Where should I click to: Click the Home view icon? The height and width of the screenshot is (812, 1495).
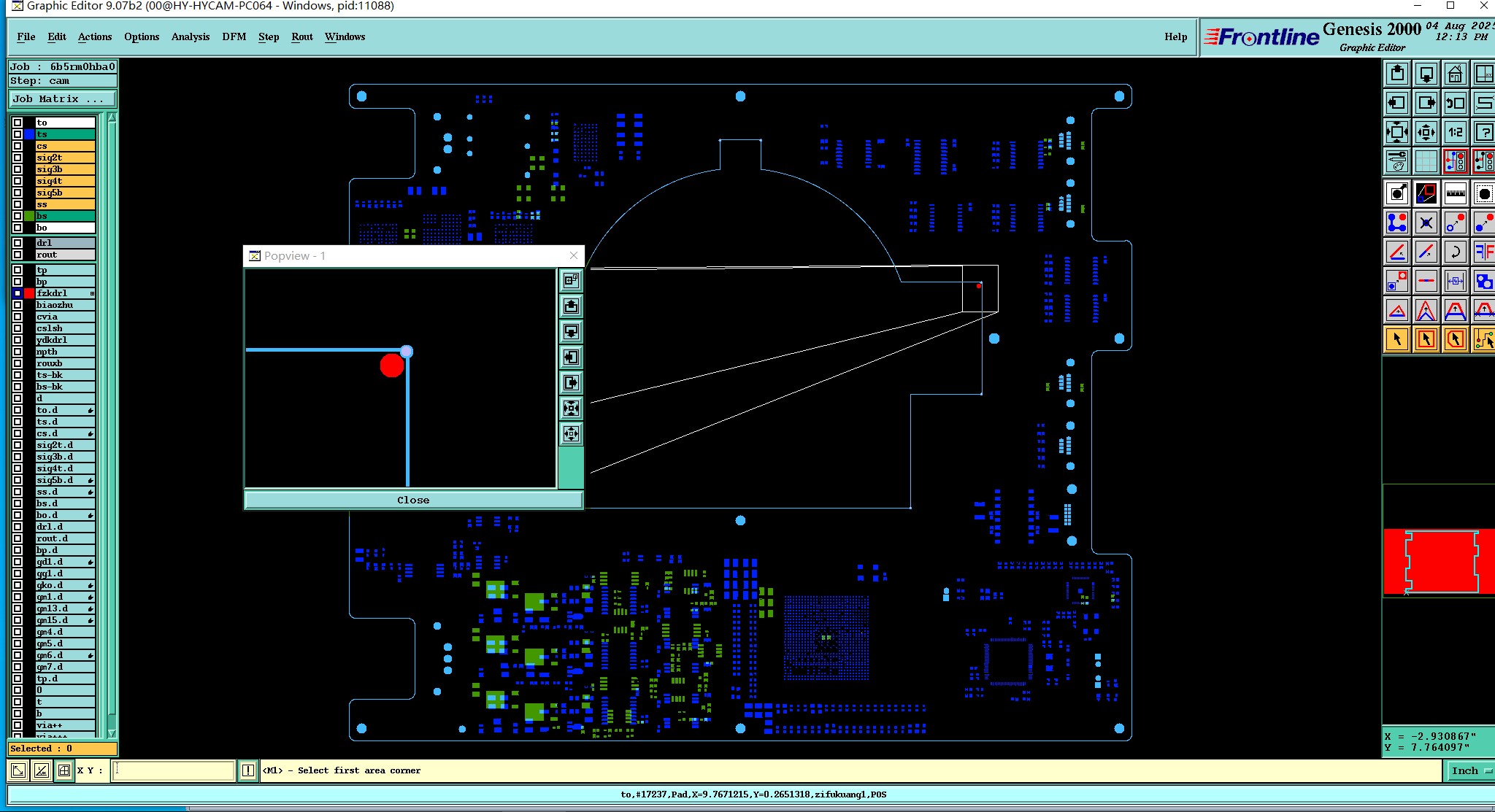pos(1455,74)
